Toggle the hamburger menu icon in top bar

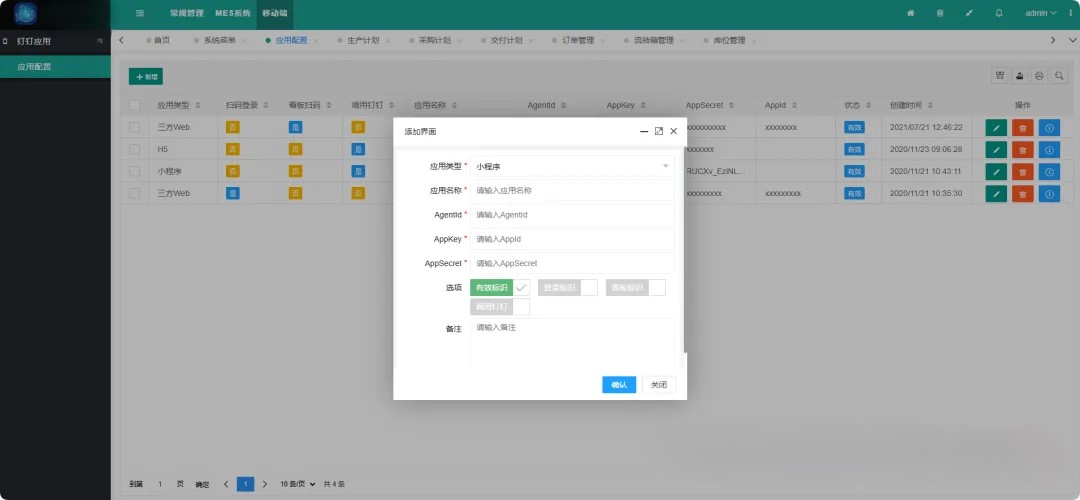tap(140, 13)
